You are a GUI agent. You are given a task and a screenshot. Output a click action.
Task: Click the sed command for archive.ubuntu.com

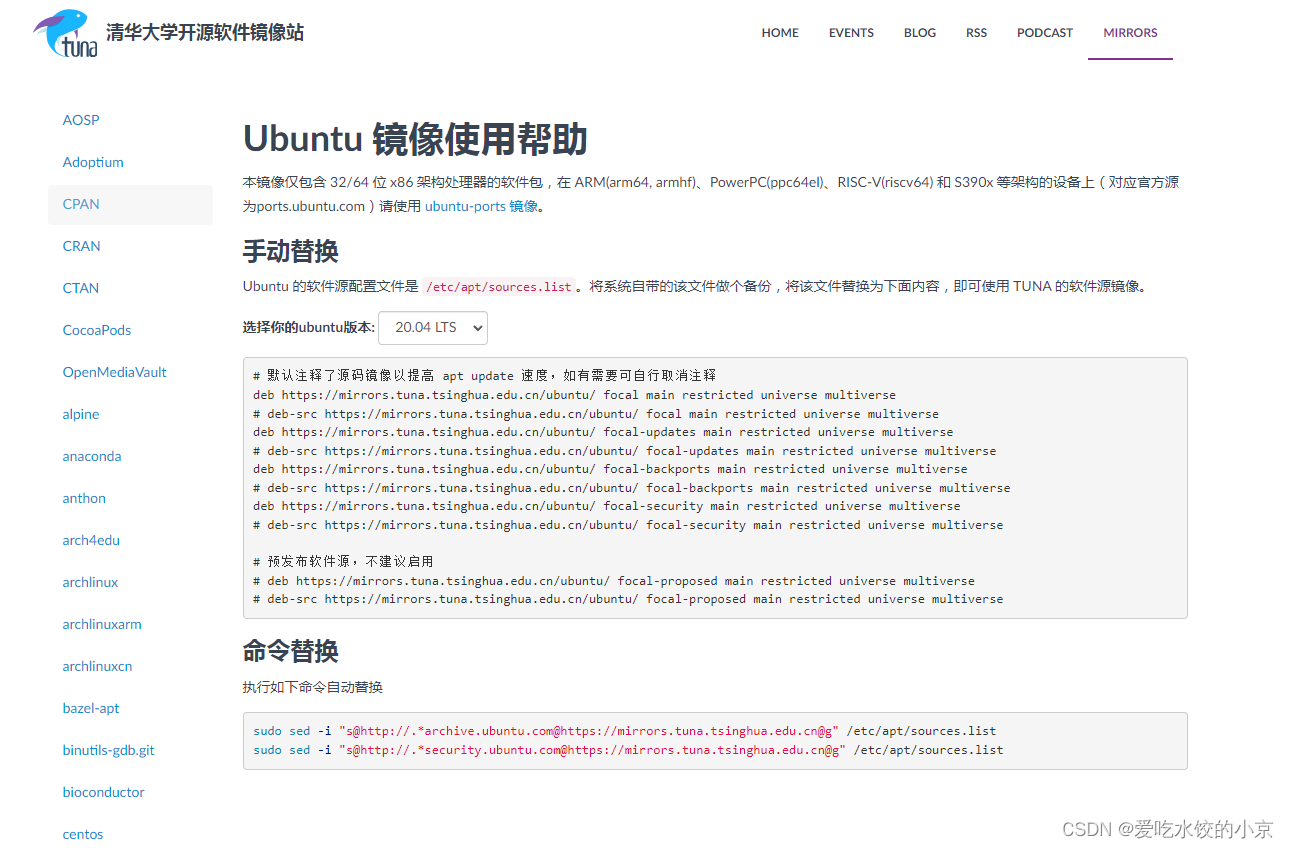point(625,731)
